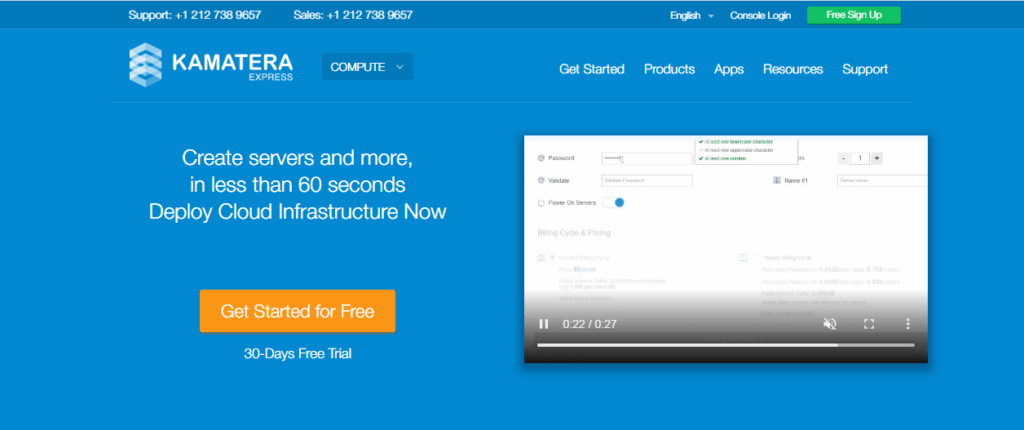Open the Resources menu
The height and width of the screenshot is (430, 1024).
pos(792,69)
